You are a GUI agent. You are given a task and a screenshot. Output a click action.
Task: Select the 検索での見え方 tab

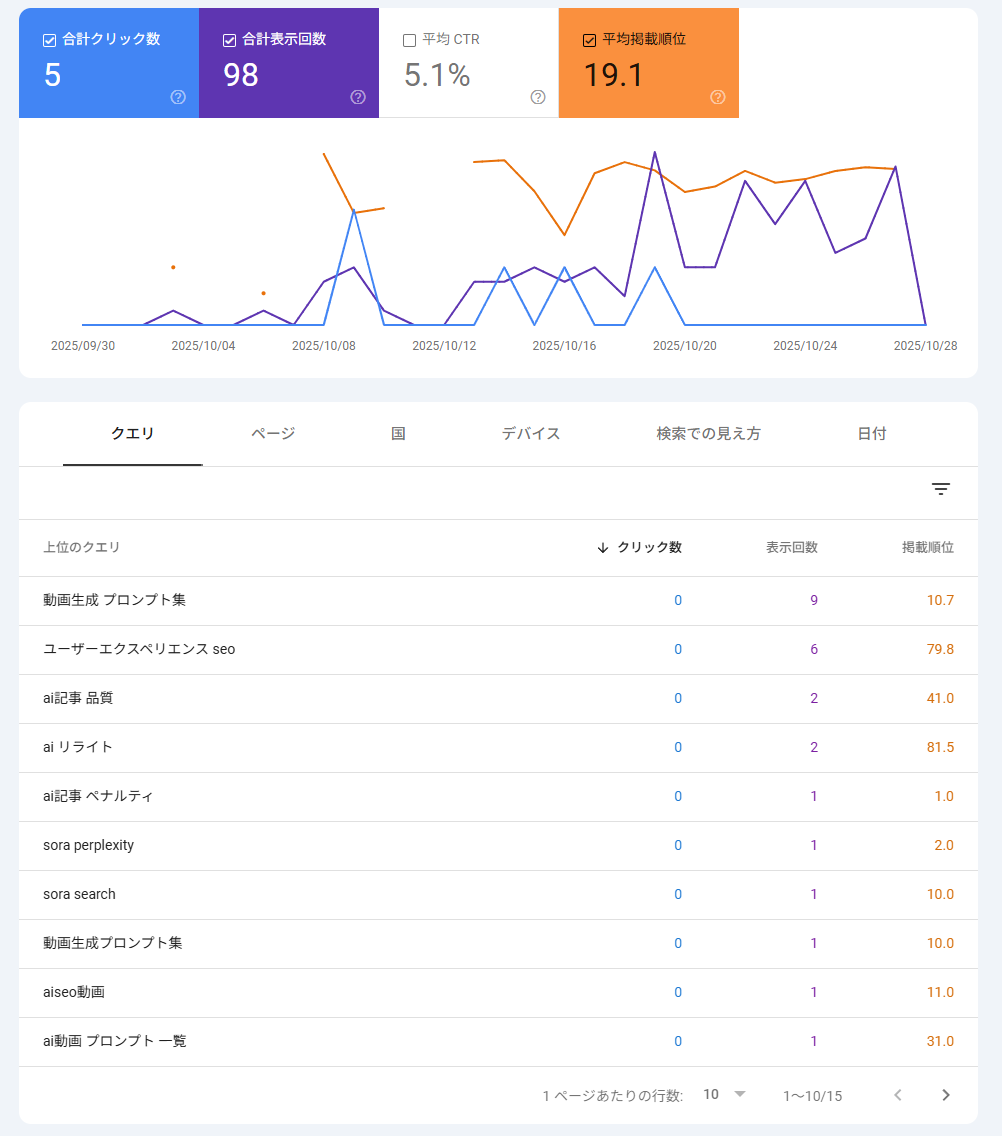(x=708, y=434)
